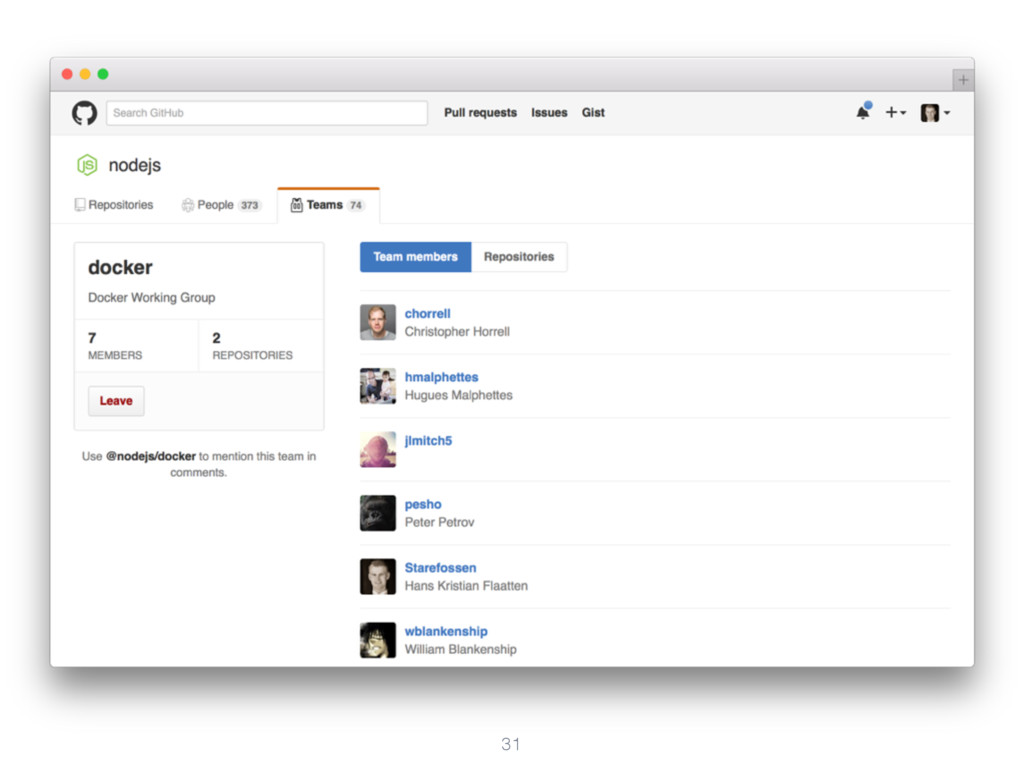Open Starefossen's profile link
The image size is (1024, 768).
pos(440,568)
